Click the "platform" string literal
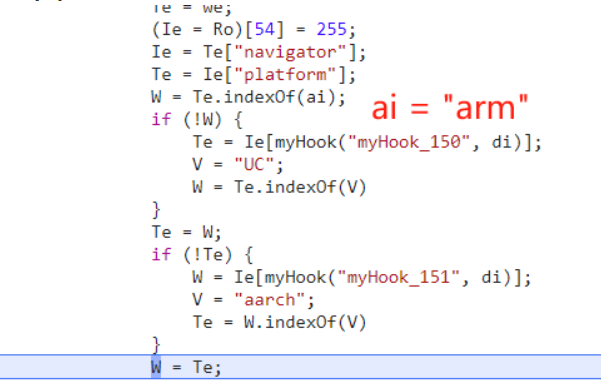 coord(286,75)
